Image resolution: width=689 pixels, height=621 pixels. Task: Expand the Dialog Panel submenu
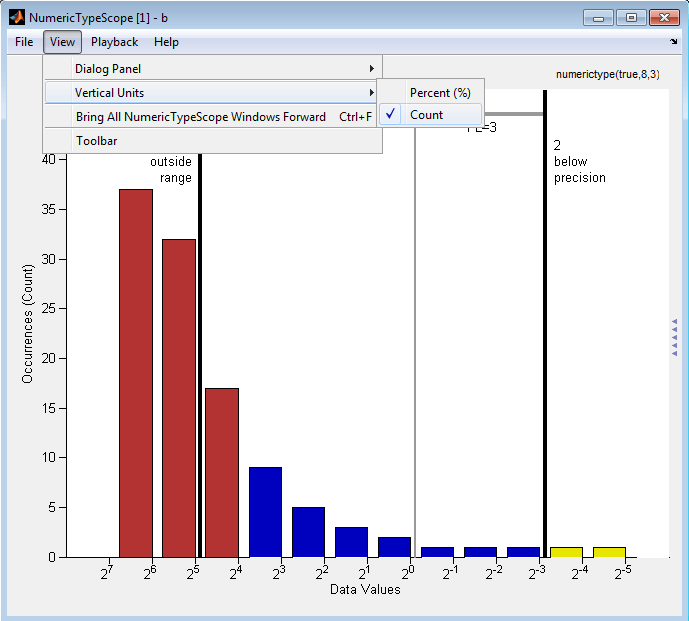point(213,69)
